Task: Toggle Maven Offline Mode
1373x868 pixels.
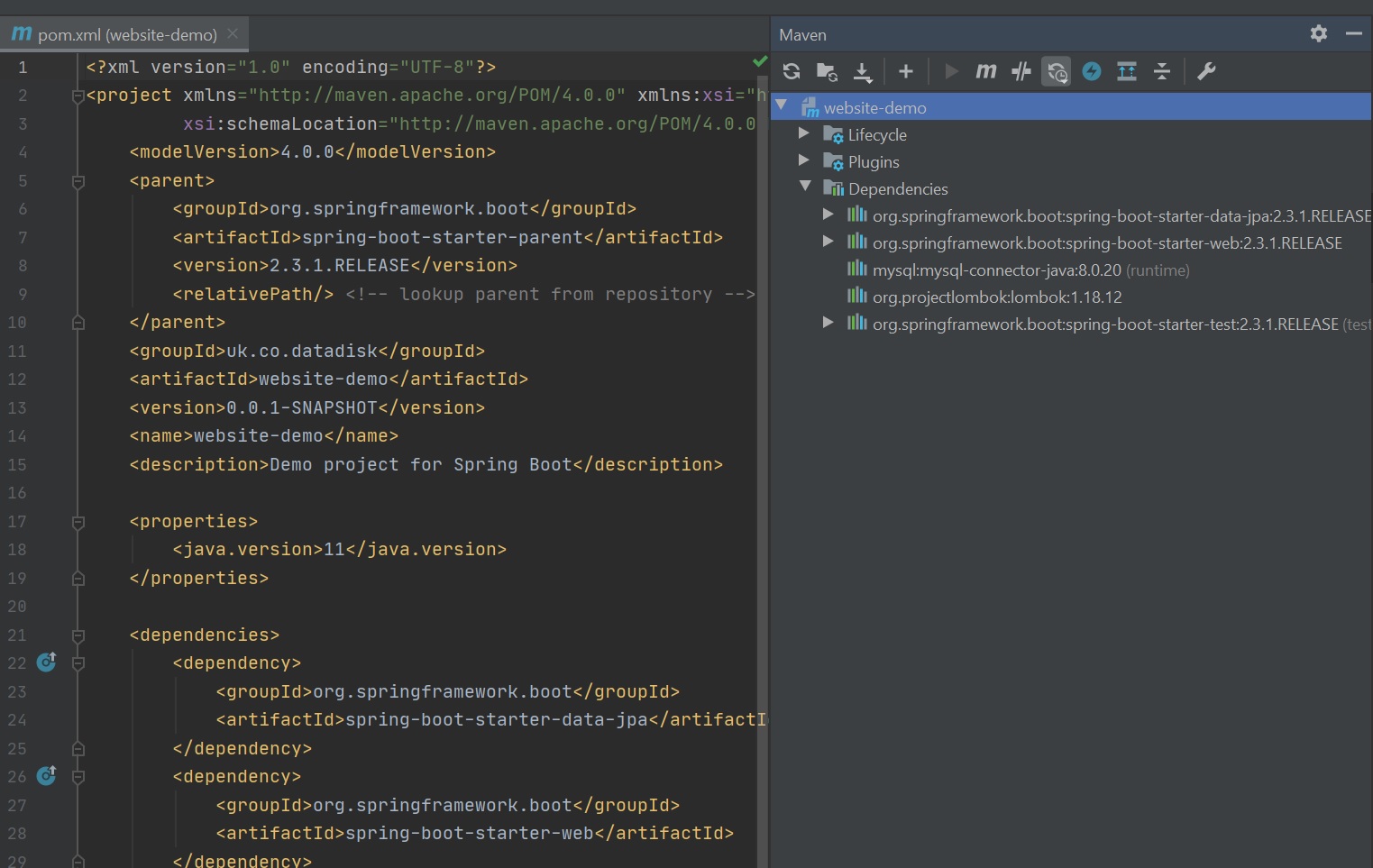Action: pyautogui.click(x=1021, y=71)
